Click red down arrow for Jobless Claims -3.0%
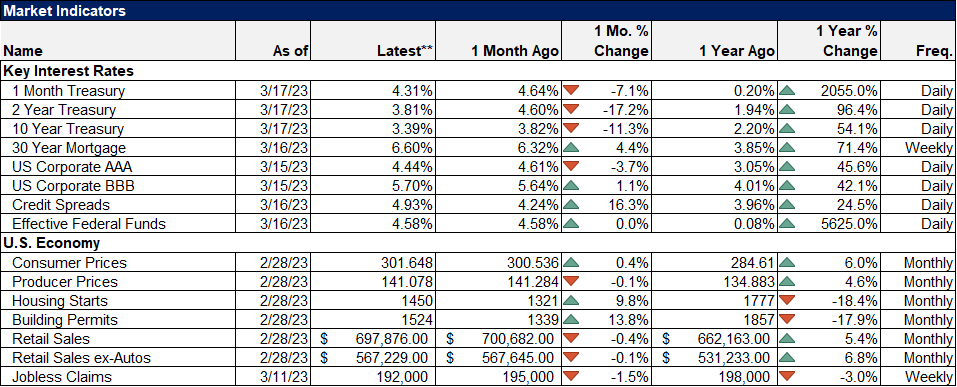This screenshot has height=387, width=957. pyautogui.click(x=787, y=377)
